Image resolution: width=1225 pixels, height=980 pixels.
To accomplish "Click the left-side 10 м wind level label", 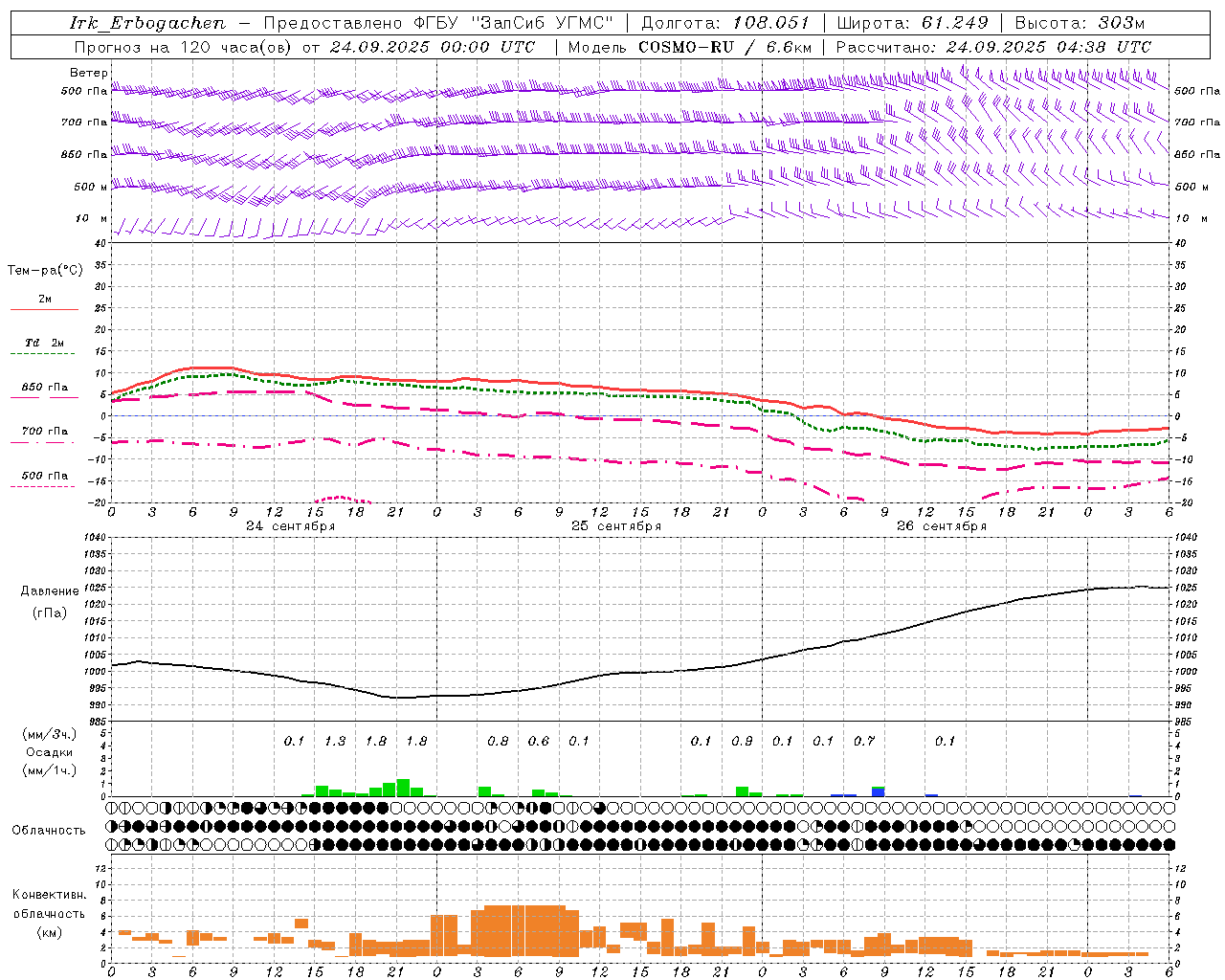I will click(91, 218).
